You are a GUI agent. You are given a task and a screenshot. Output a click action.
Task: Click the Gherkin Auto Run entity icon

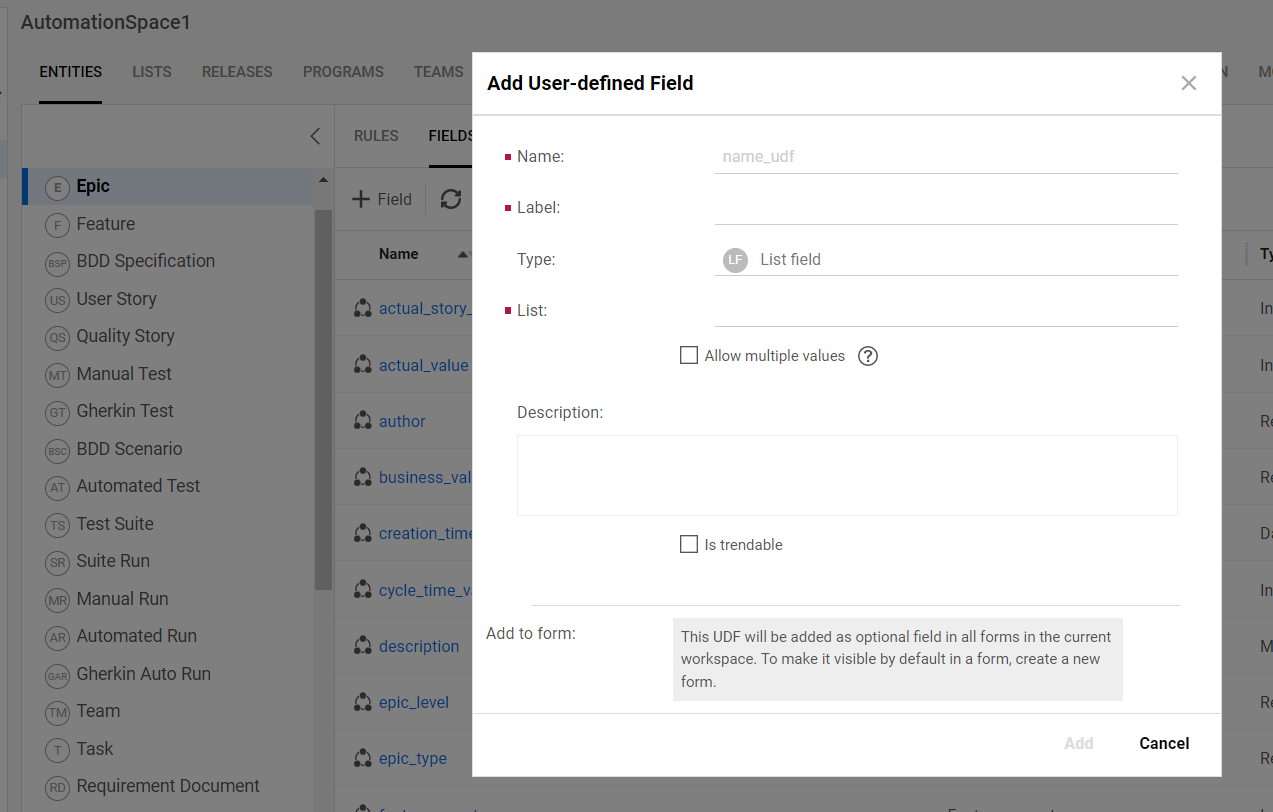coord(58,675)
